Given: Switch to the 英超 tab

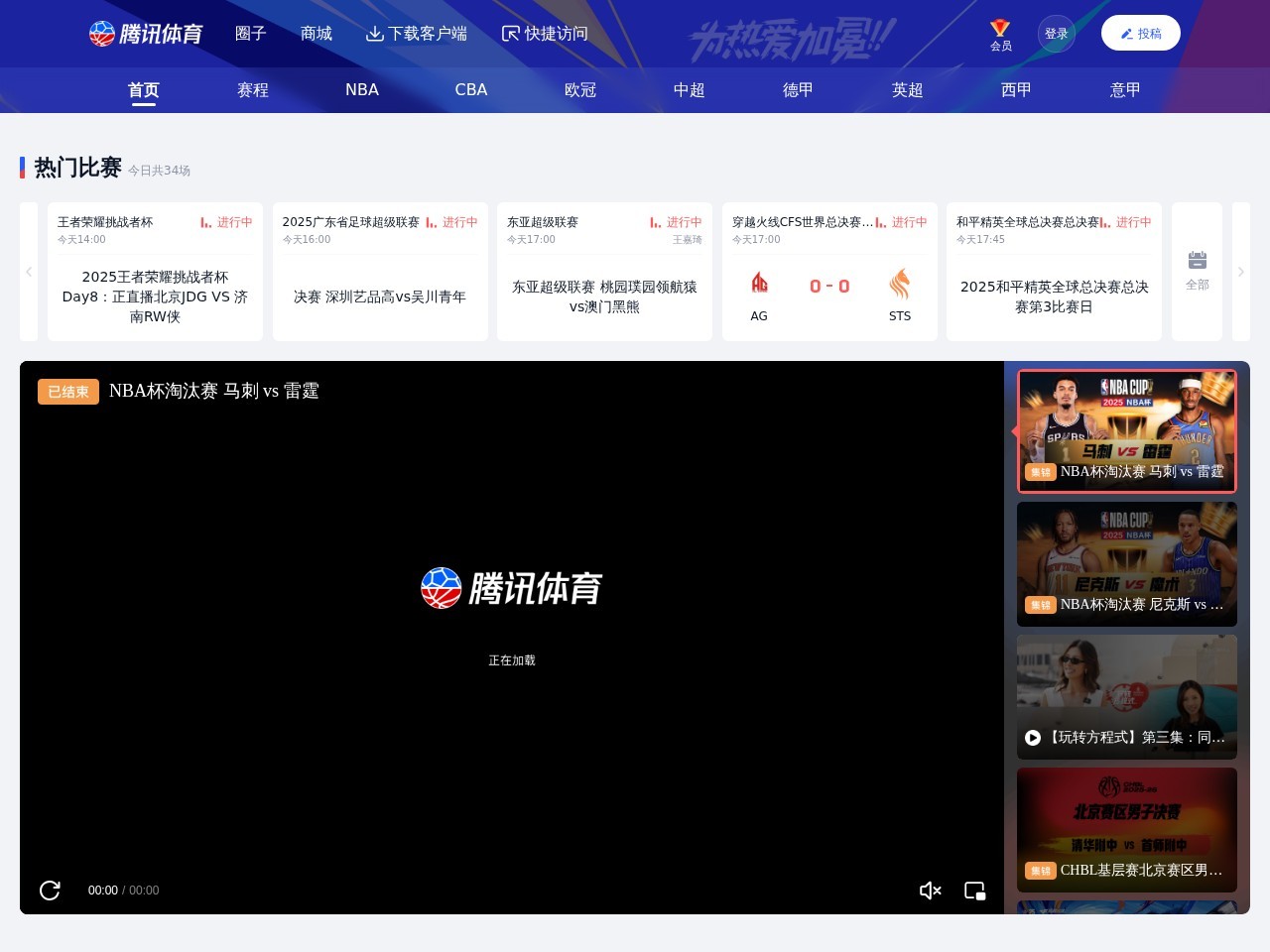Looking at the screenshot, I should [906, 90].
